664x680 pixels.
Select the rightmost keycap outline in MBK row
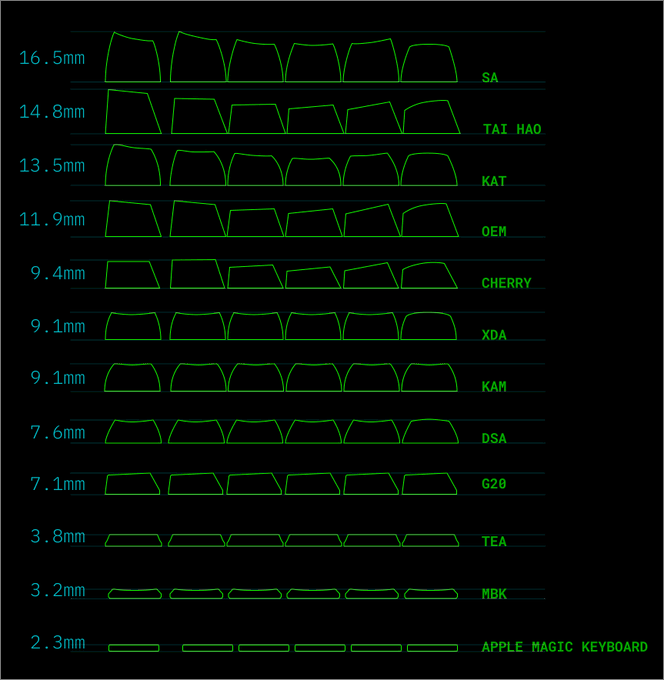pyautogui.click(x=431, y=594)
